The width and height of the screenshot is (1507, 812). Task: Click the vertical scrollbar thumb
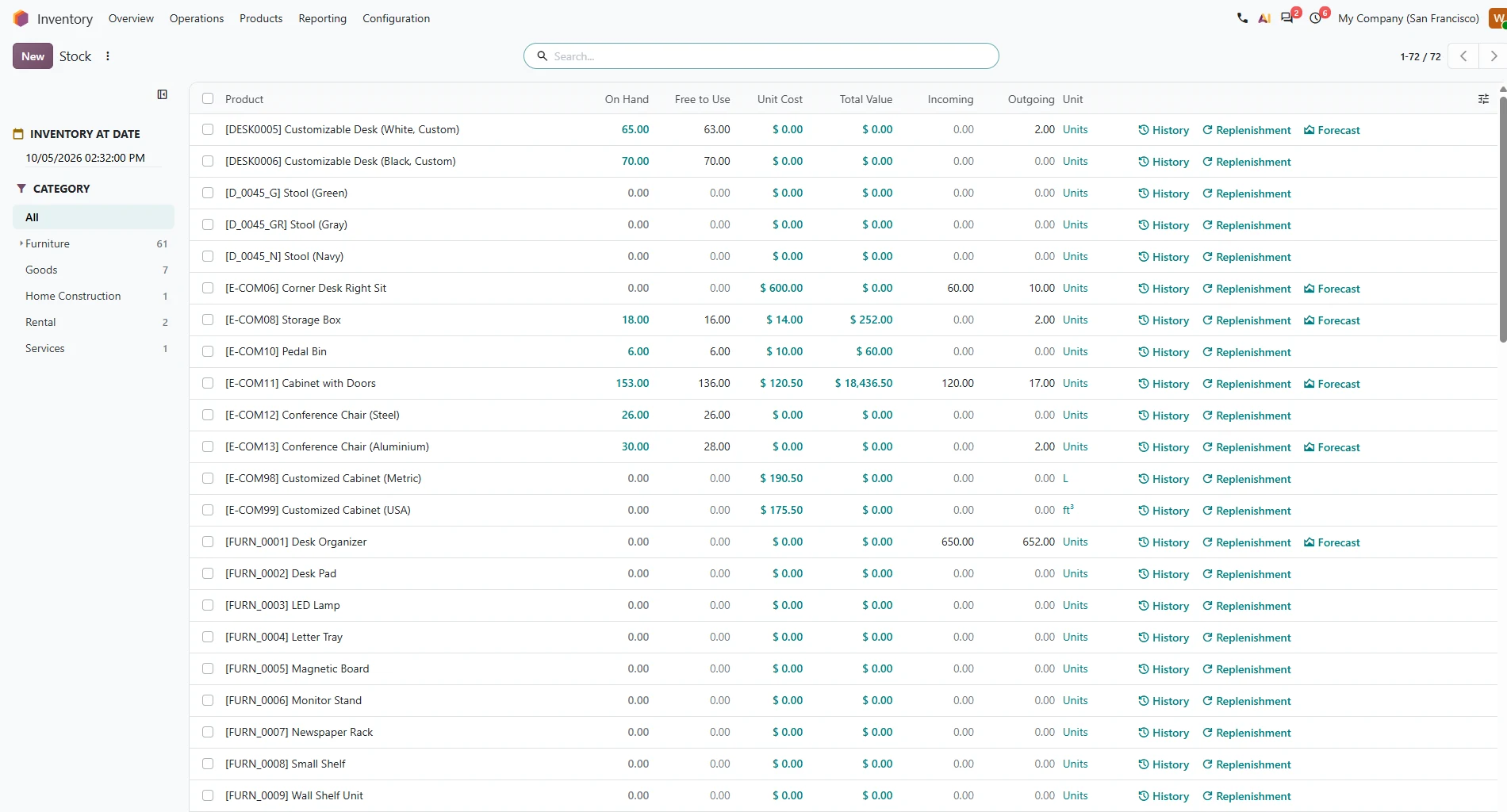pyautogui.click(x=1502, y=220)
